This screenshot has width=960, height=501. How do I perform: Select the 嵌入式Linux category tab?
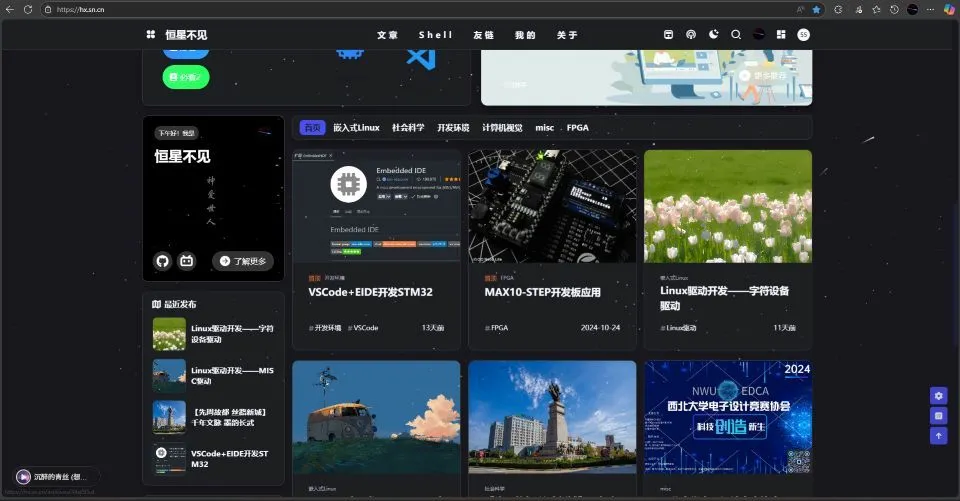click(356, 128)
